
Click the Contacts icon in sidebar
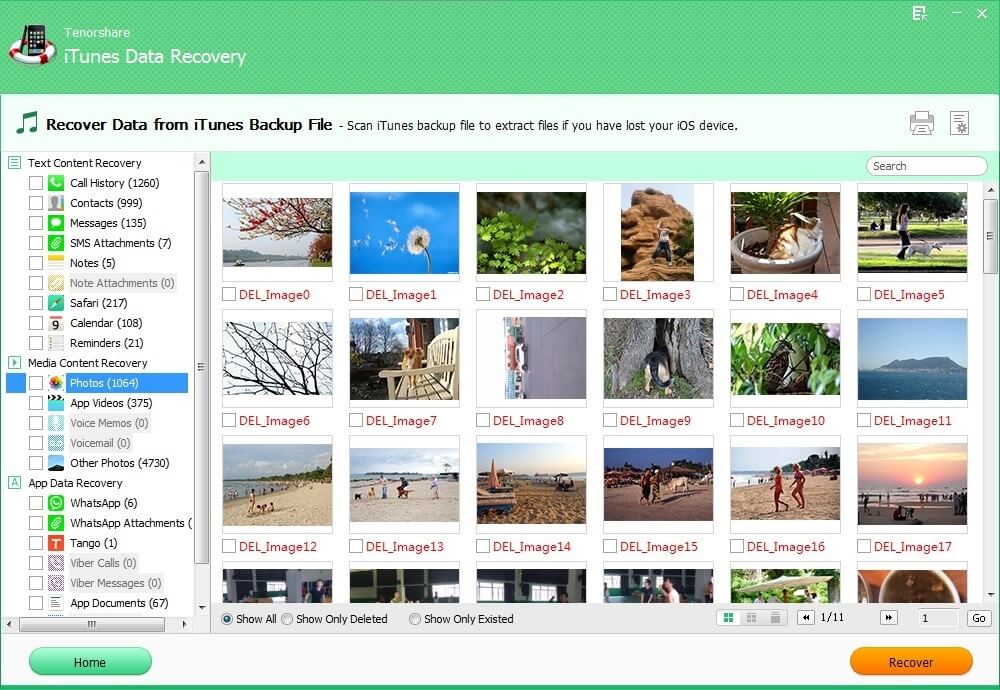[x=56, y=203]
